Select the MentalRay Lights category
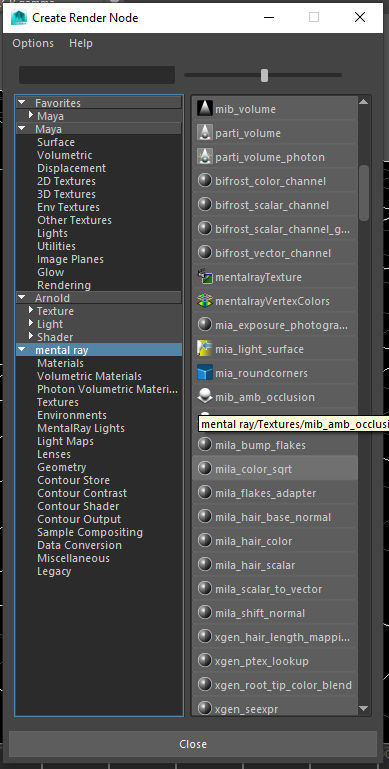This screenshot has width=389, height=769. coord(81,428)
